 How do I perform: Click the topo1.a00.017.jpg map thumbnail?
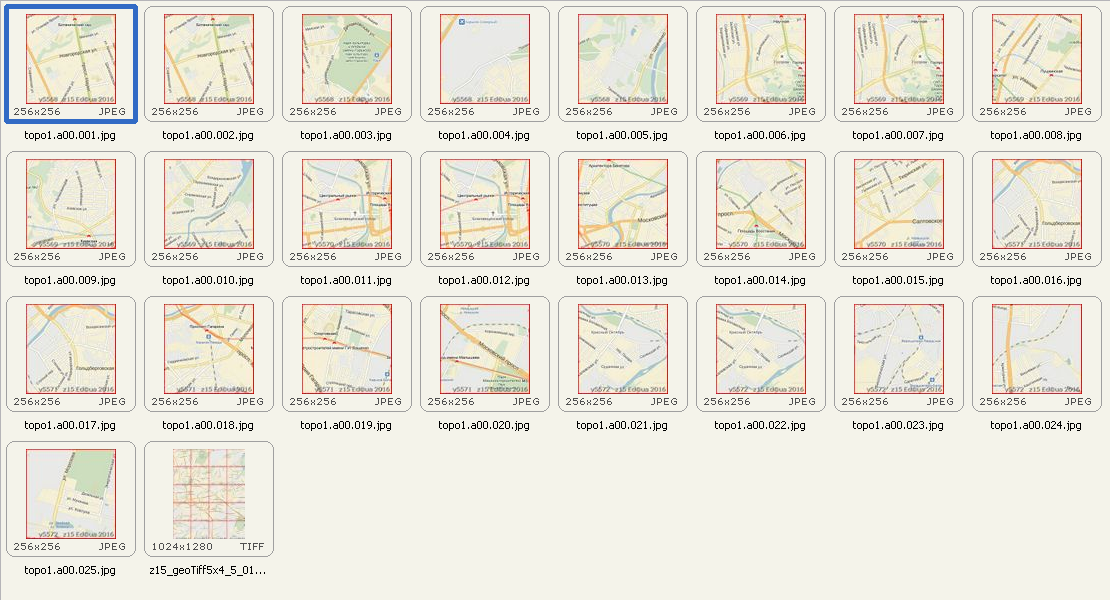(x=70, y=349)
